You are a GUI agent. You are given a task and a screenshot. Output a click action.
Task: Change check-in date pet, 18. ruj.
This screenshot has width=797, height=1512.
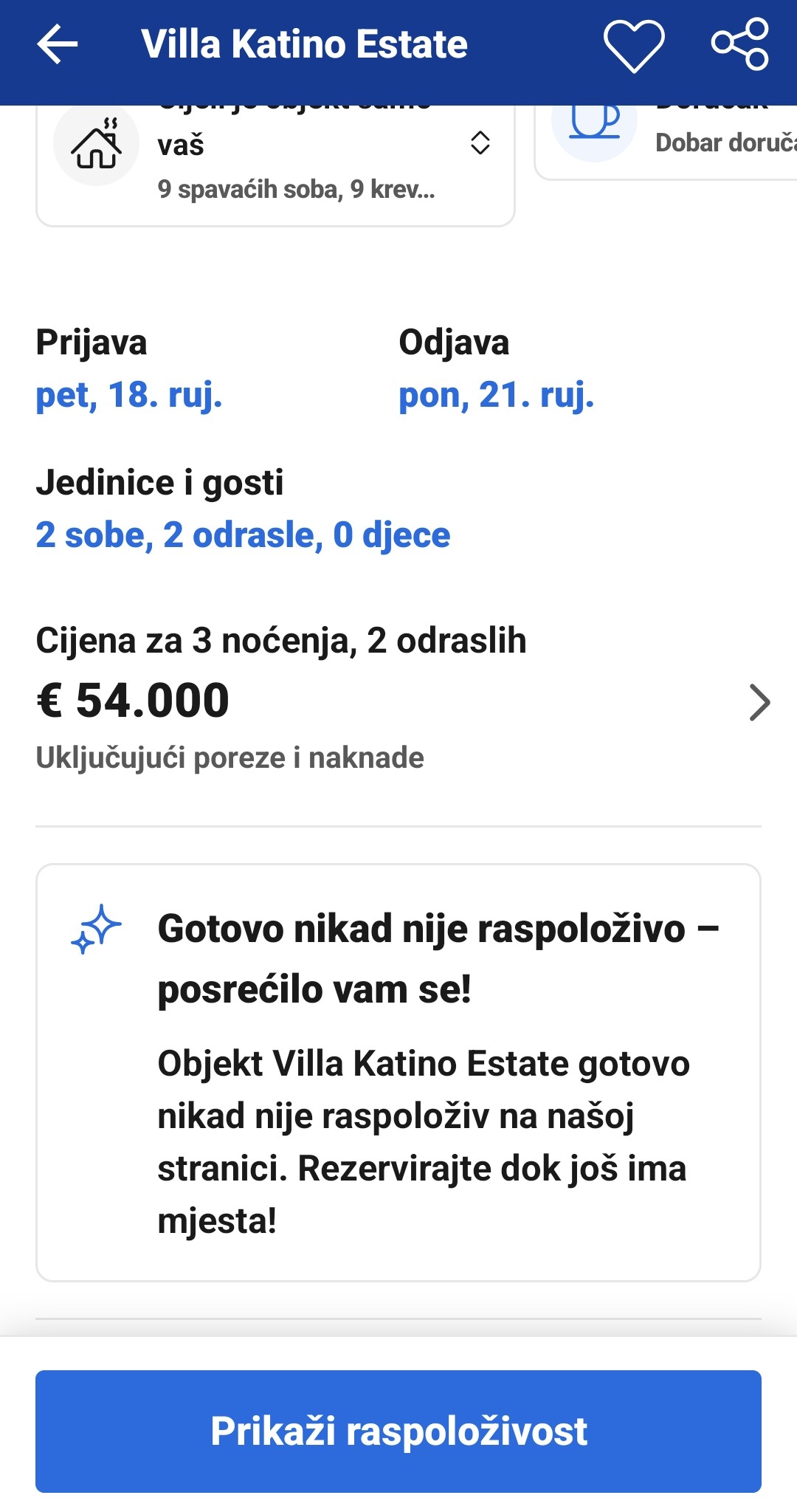(129, 395)
